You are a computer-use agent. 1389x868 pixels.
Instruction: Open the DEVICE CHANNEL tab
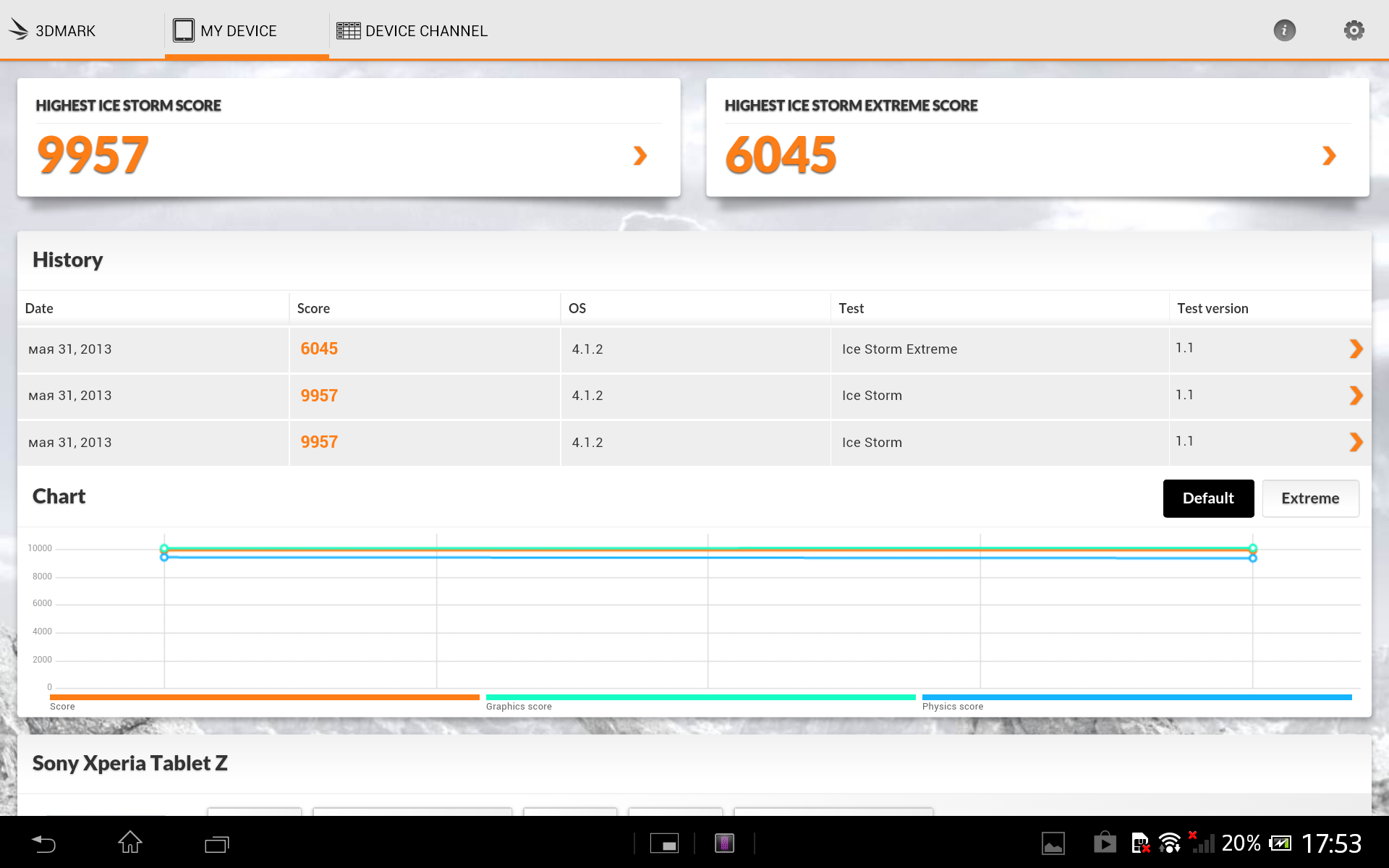(x=412, y=30)
